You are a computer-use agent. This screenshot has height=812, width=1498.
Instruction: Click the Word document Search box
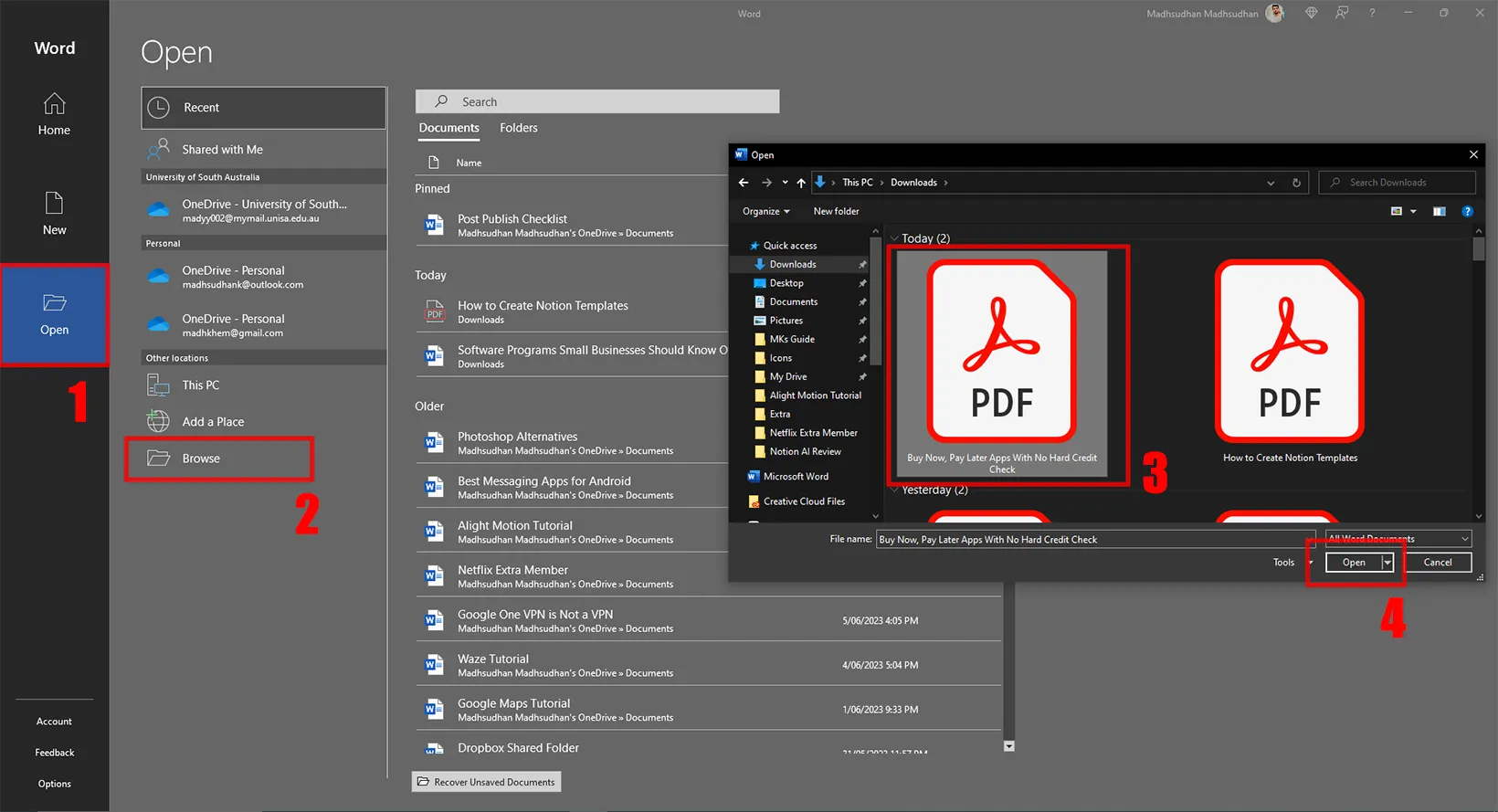click(597, 101)
